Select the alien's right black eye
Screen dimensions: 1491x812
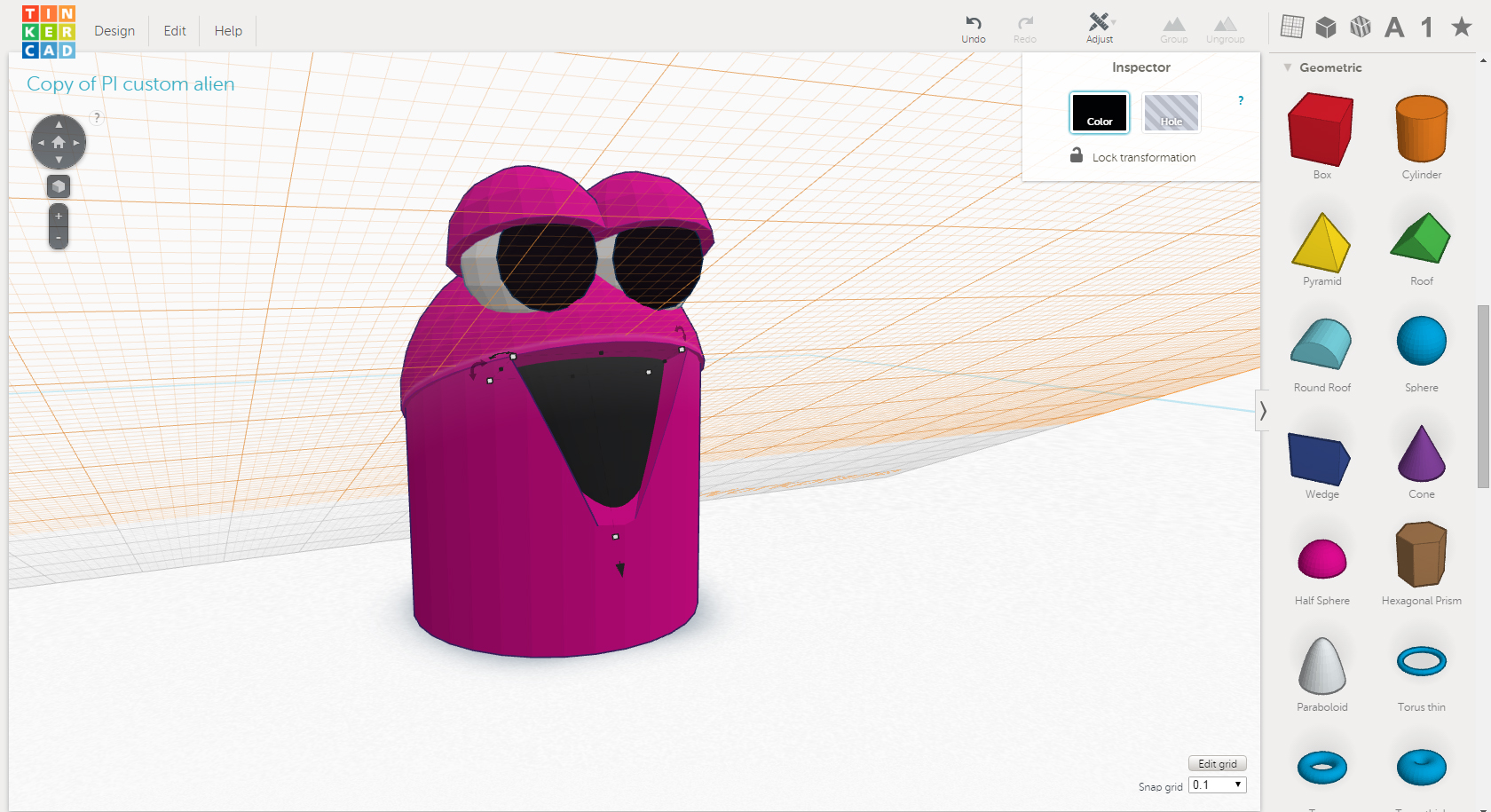click(x=546, y=266)
